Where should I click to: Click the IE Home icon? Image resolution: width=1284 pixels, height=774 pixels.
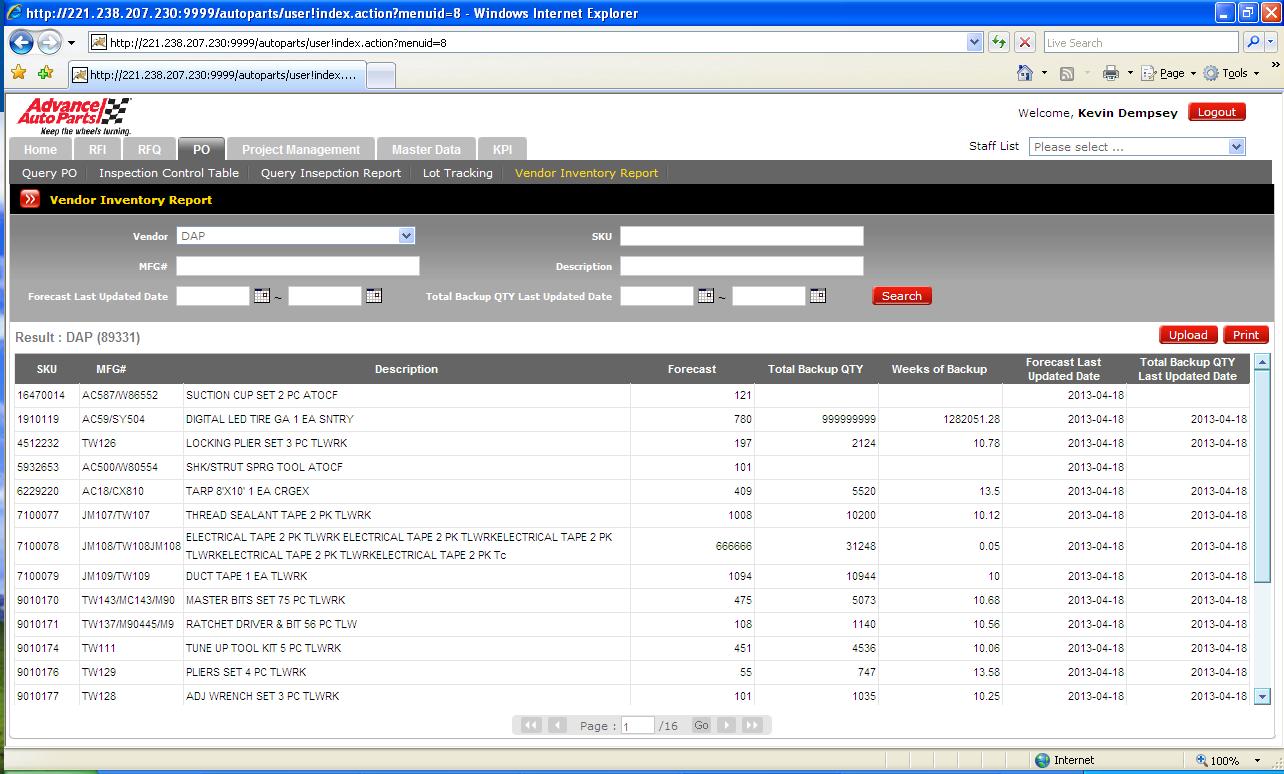(1024, 73)
